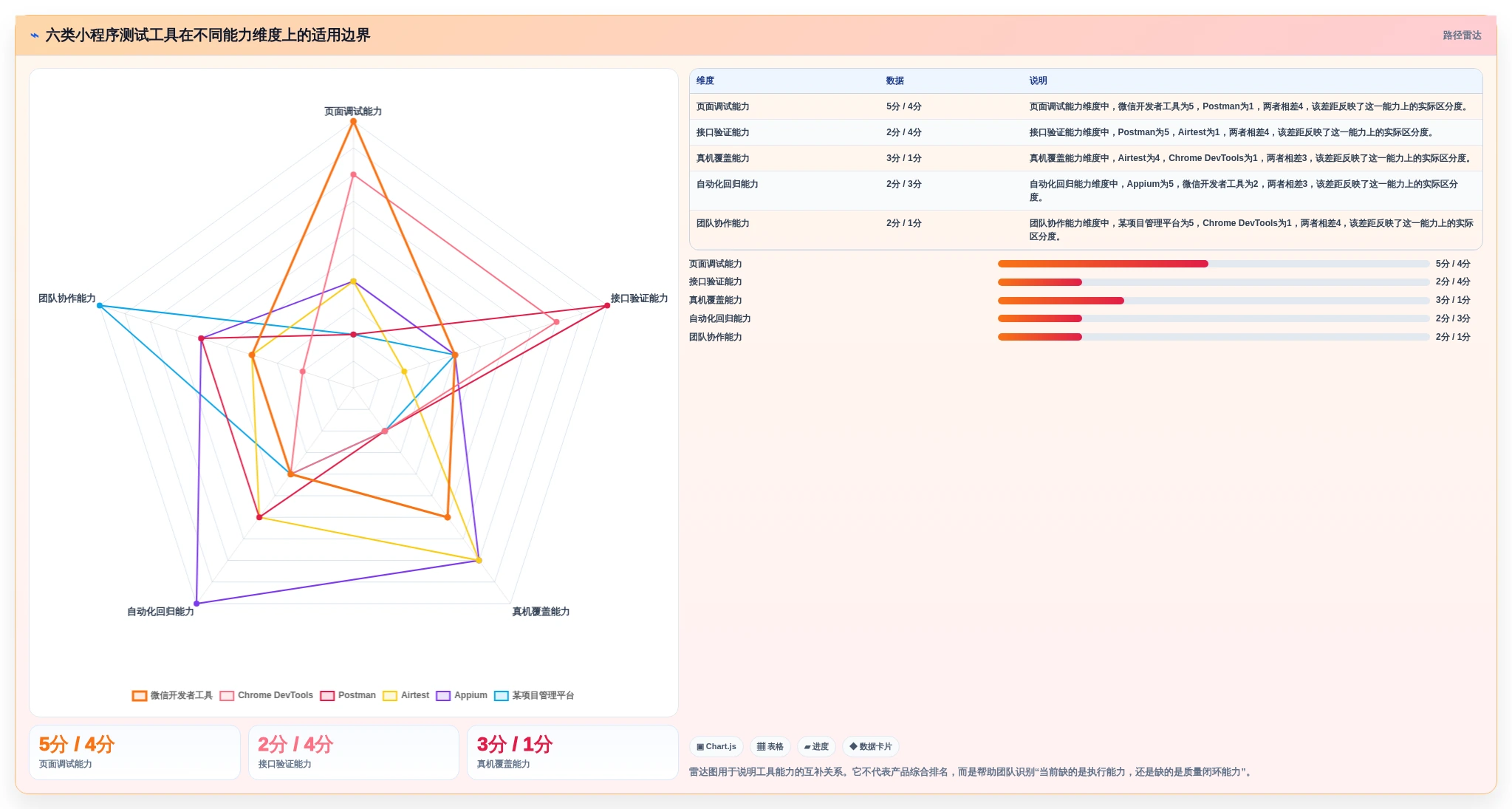Click the lightning icon beside the title

pos(34,35)
